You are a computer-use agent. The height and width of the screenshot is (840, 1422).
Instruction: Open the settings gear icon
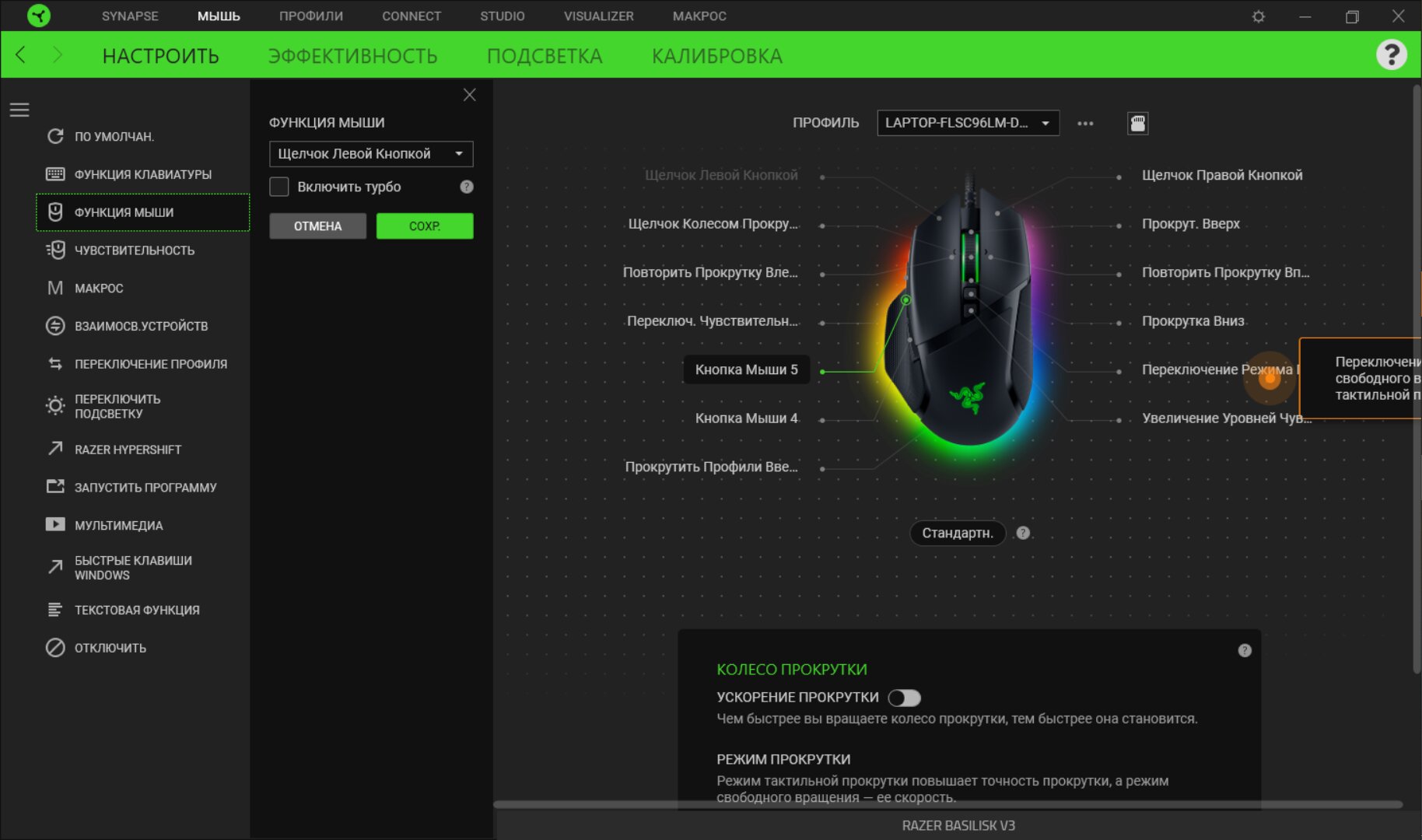[x=1258, y=16]
